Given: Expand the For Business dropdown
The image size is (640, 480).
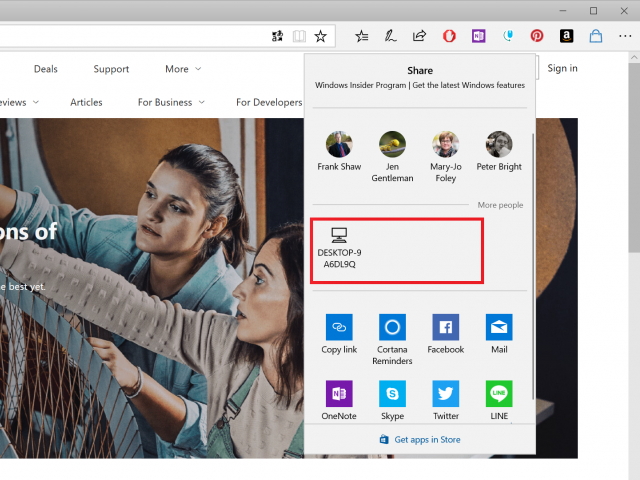Looking at the screenshot, I should click(x=171, y=102).
